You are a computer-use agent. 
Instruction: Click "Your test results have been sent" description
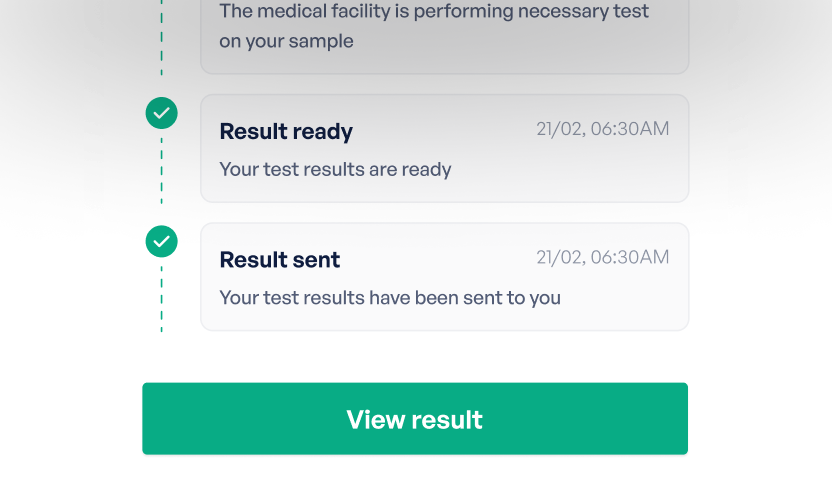coord(390,297)
